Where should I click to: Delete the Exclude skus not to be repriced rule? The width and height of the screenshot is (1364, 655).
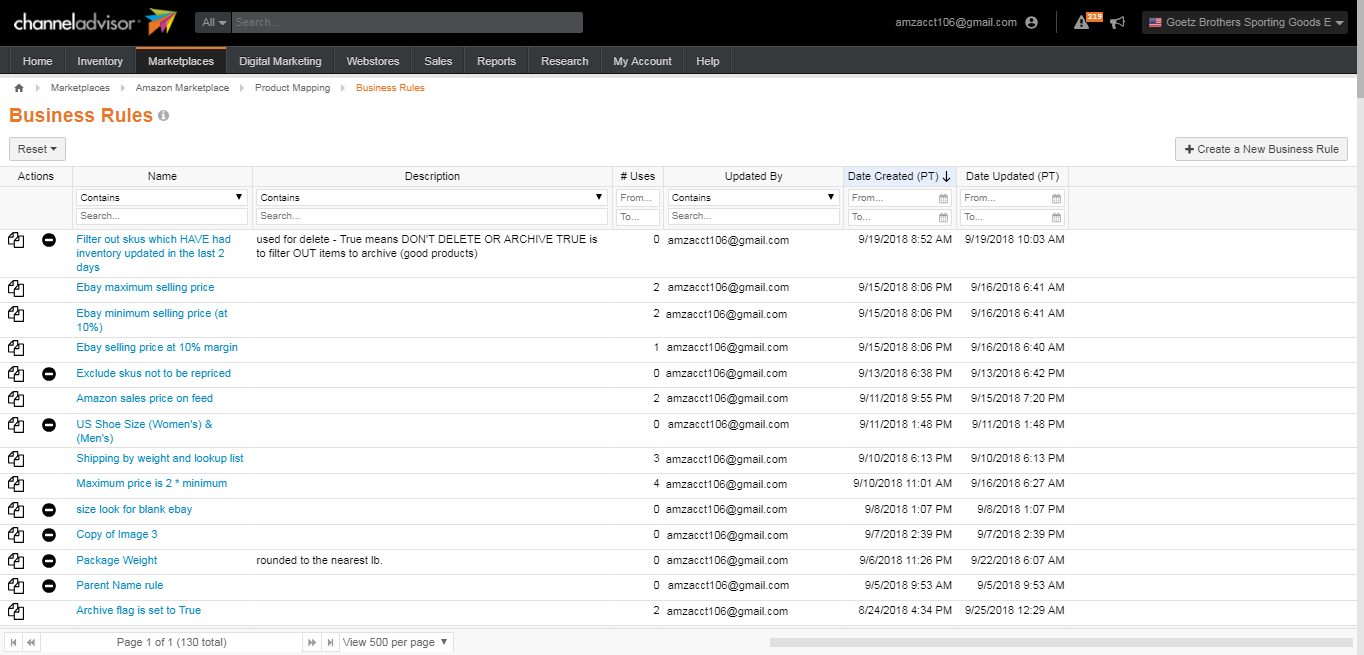point(49,374)
